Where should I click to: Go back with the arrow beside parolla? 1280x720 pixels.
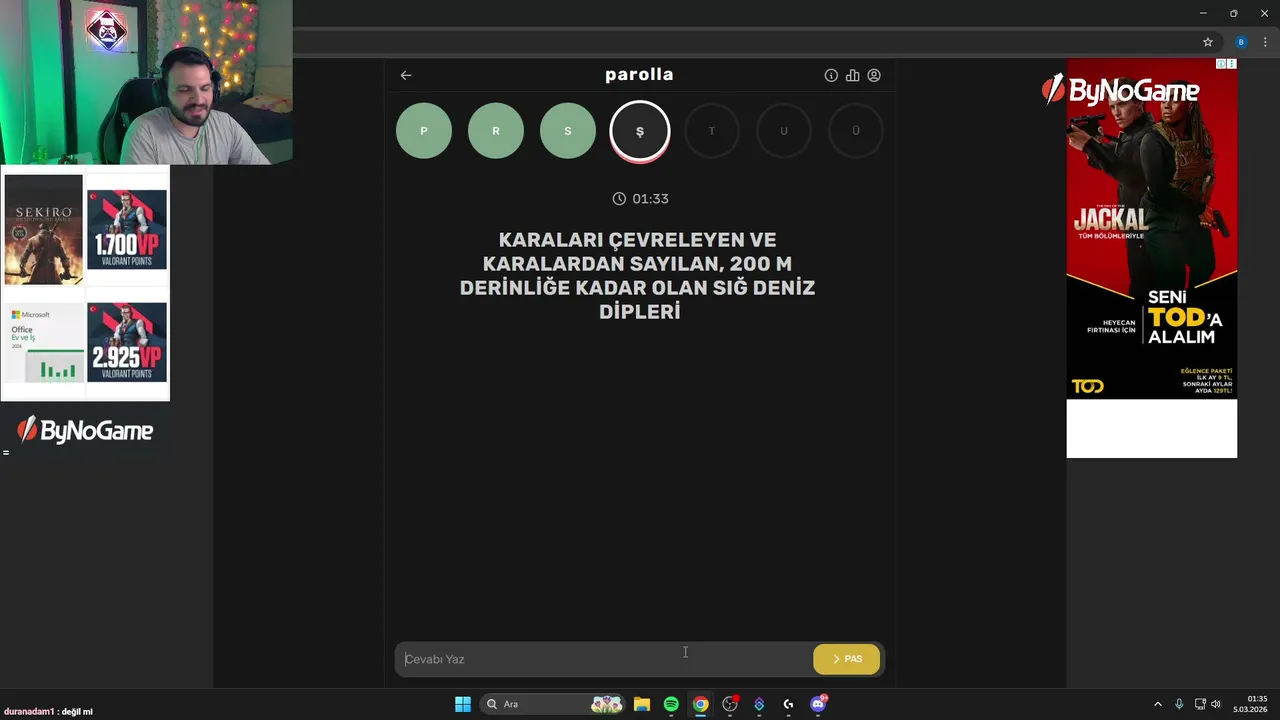[x=406, y=75]
